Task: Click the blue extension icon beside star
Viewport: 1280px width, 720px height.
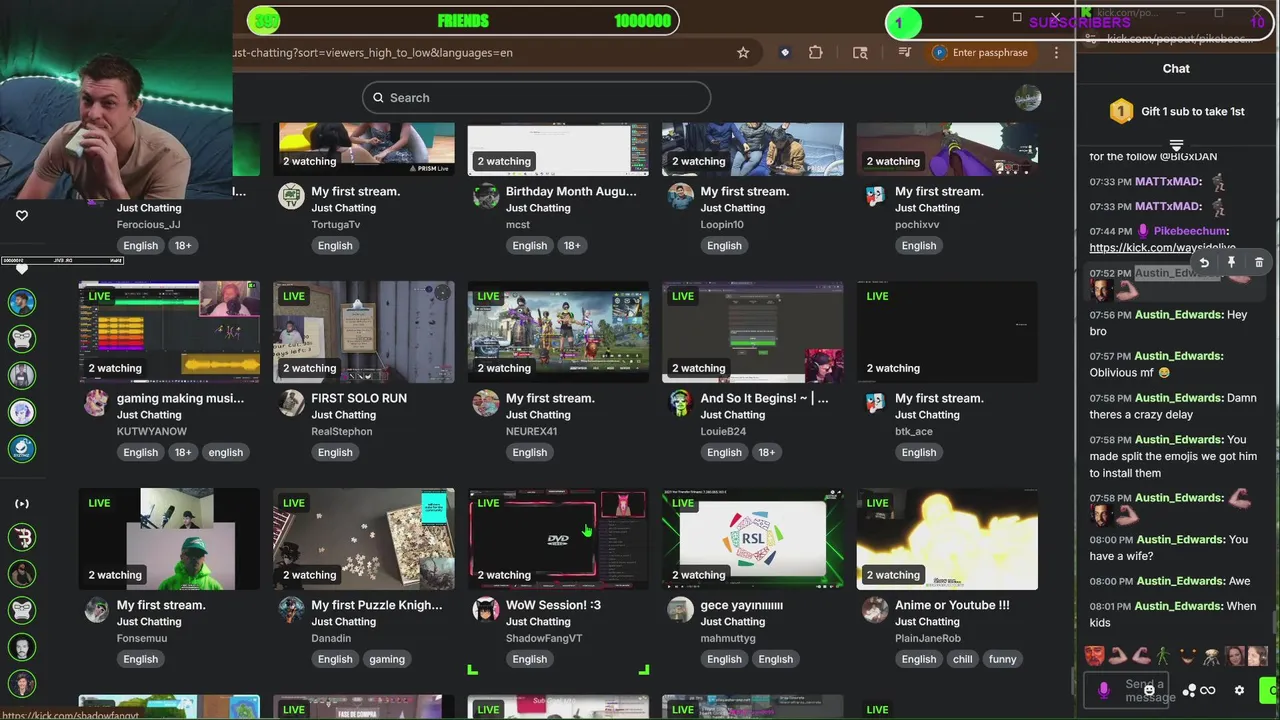Action: click(x=785, y=53)
